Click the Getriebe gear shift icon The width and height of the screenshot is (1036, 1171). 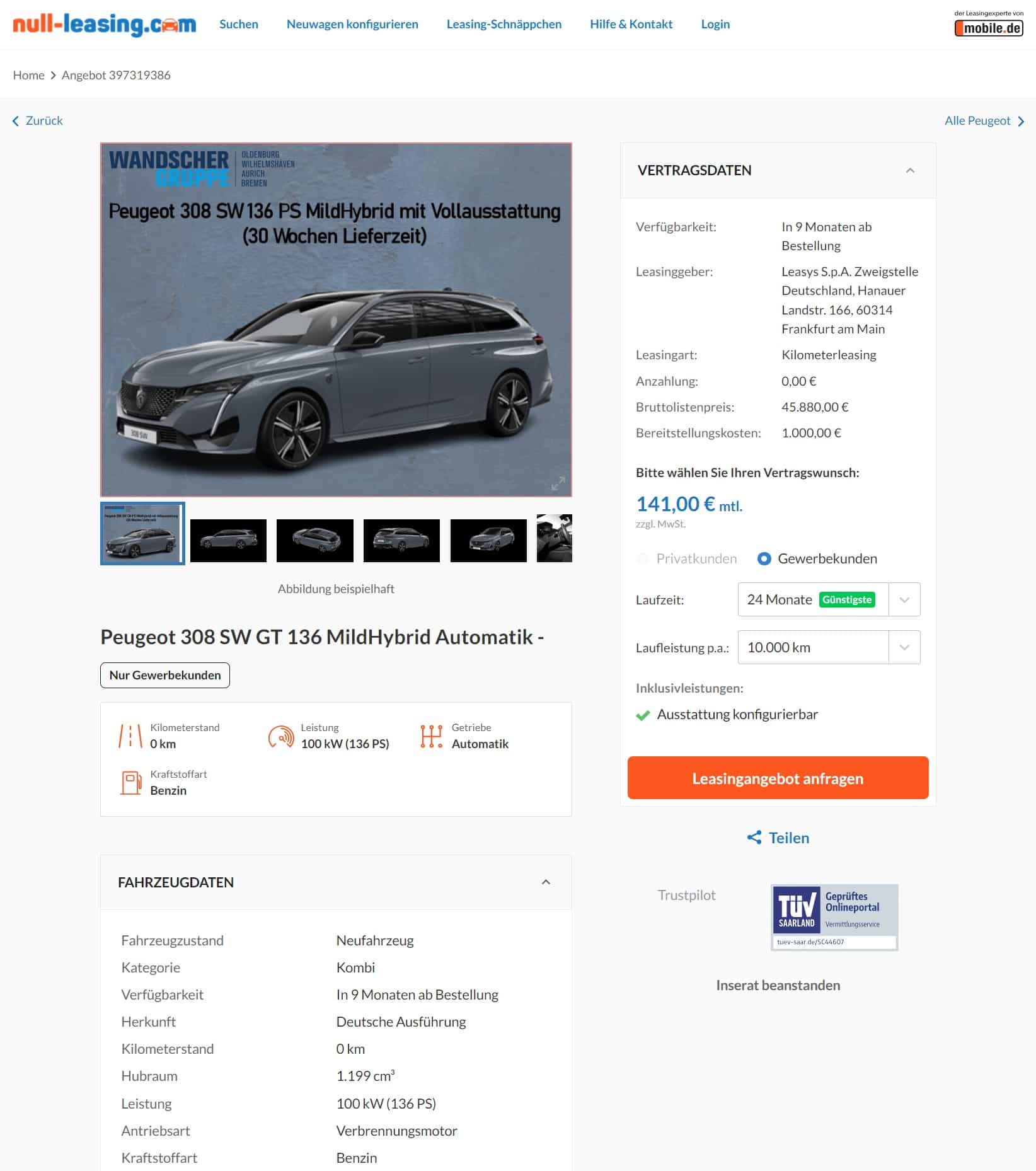(431, 736)
